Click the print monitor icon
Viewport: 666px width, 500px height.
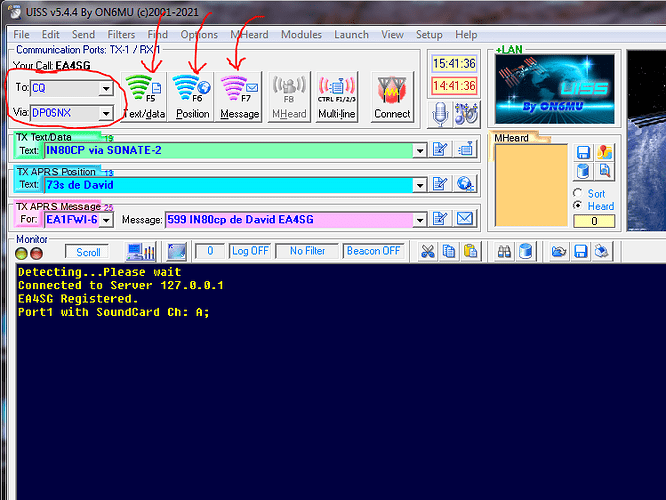[x=601, y=251]
